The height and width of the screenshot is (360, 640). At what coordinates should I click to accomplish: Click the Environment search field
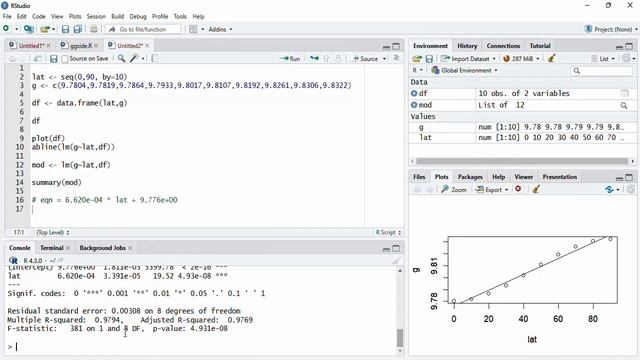pyautogui.click(x=601, y=71)
